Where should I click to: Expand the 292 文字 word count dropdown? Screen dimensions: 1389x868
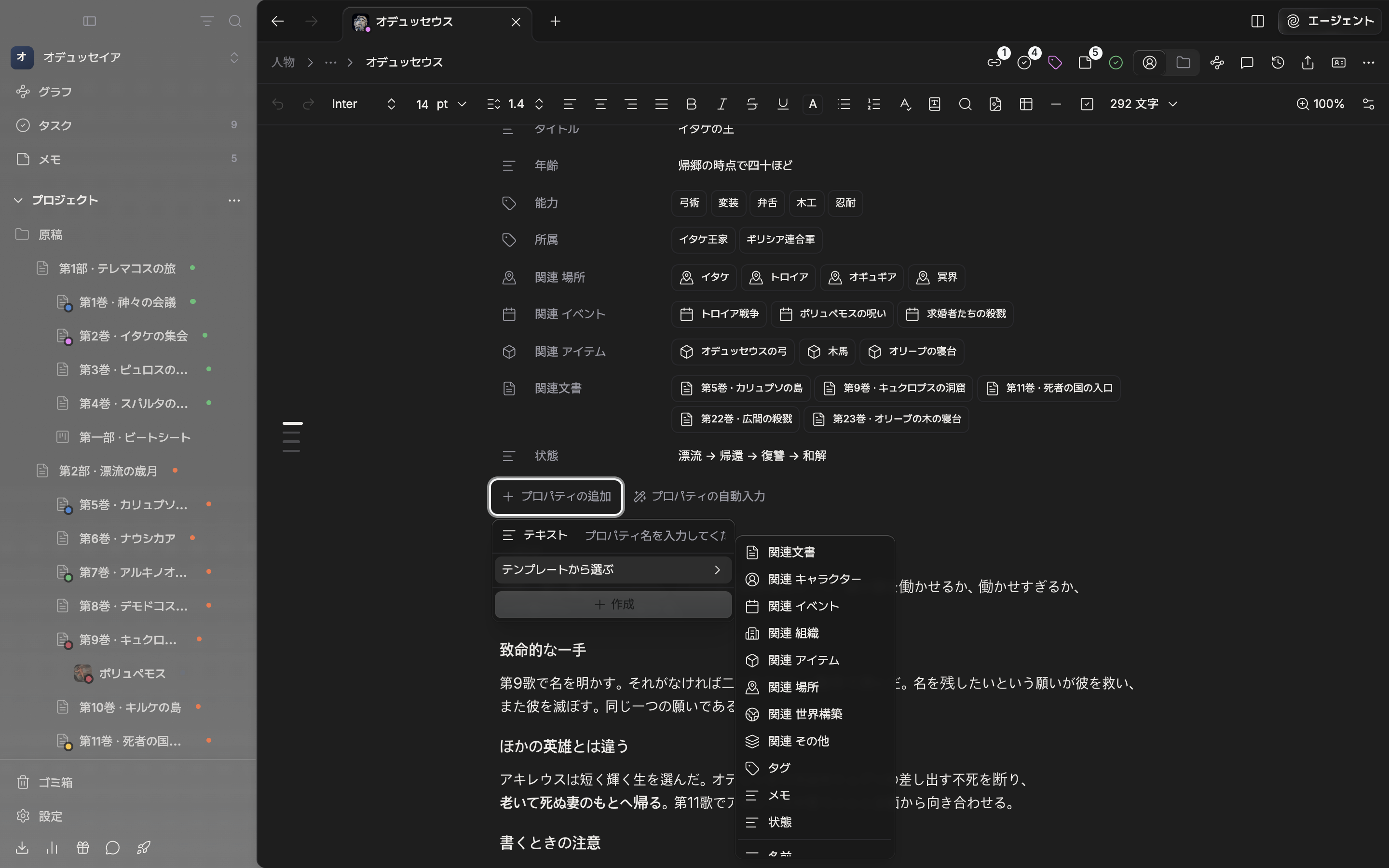[1144, 104]
